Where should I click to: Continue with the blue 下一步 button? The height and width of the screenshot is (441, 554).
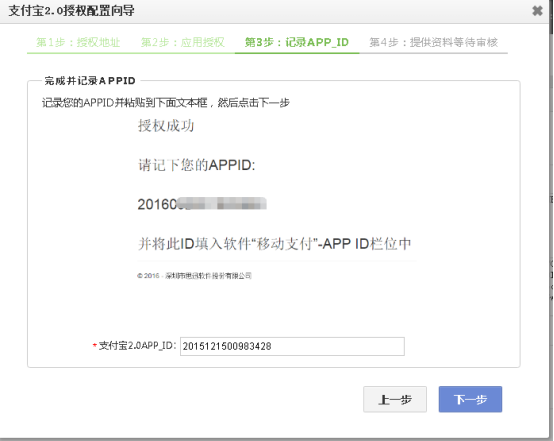click(x=470, y=399)
